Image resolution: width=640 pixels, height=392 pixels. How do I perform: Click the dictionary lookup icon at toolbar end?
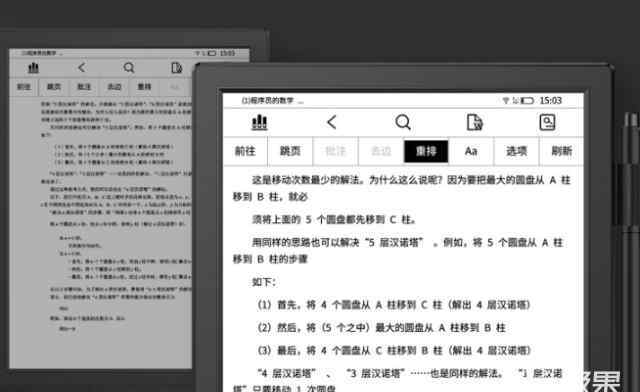click(x=547, y=122)
